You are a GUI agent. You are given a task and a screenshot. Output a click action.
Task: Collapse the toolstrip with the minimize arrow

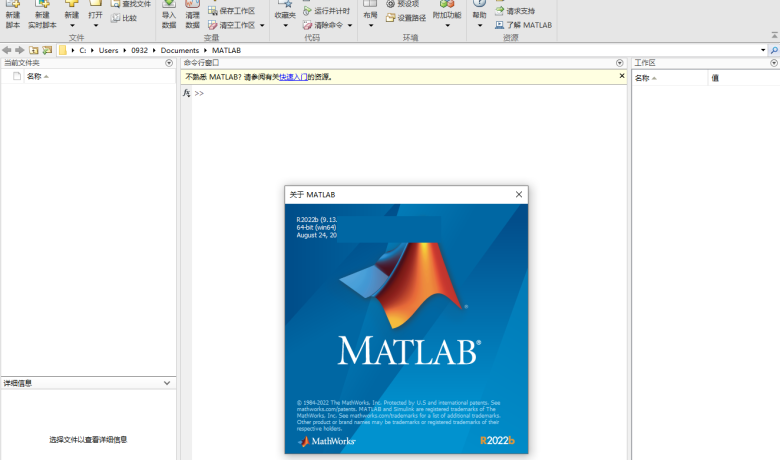coord(775,35)
